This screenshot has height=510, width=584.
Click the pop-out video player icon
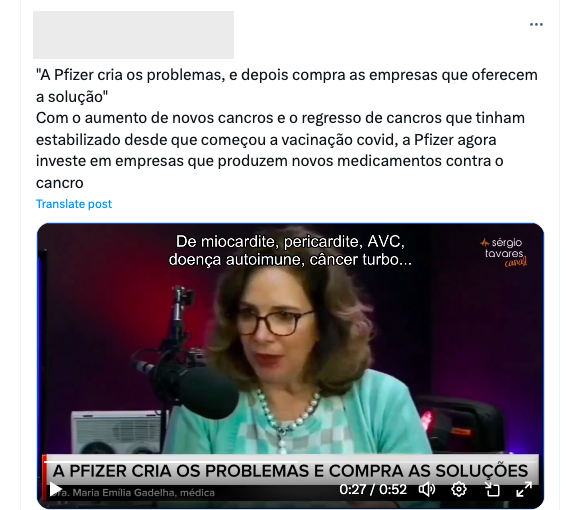click(492, 489)
